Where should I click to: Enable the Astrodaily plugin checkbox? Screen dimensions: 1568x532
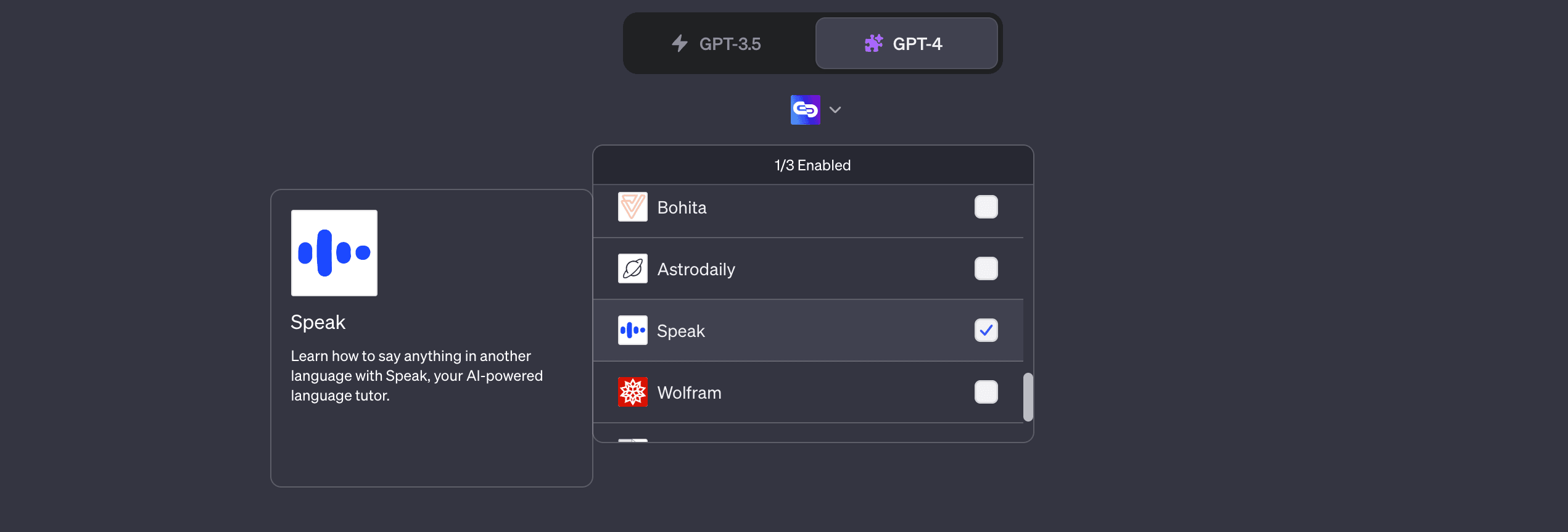pyautogui.click(x=986, y=268)
